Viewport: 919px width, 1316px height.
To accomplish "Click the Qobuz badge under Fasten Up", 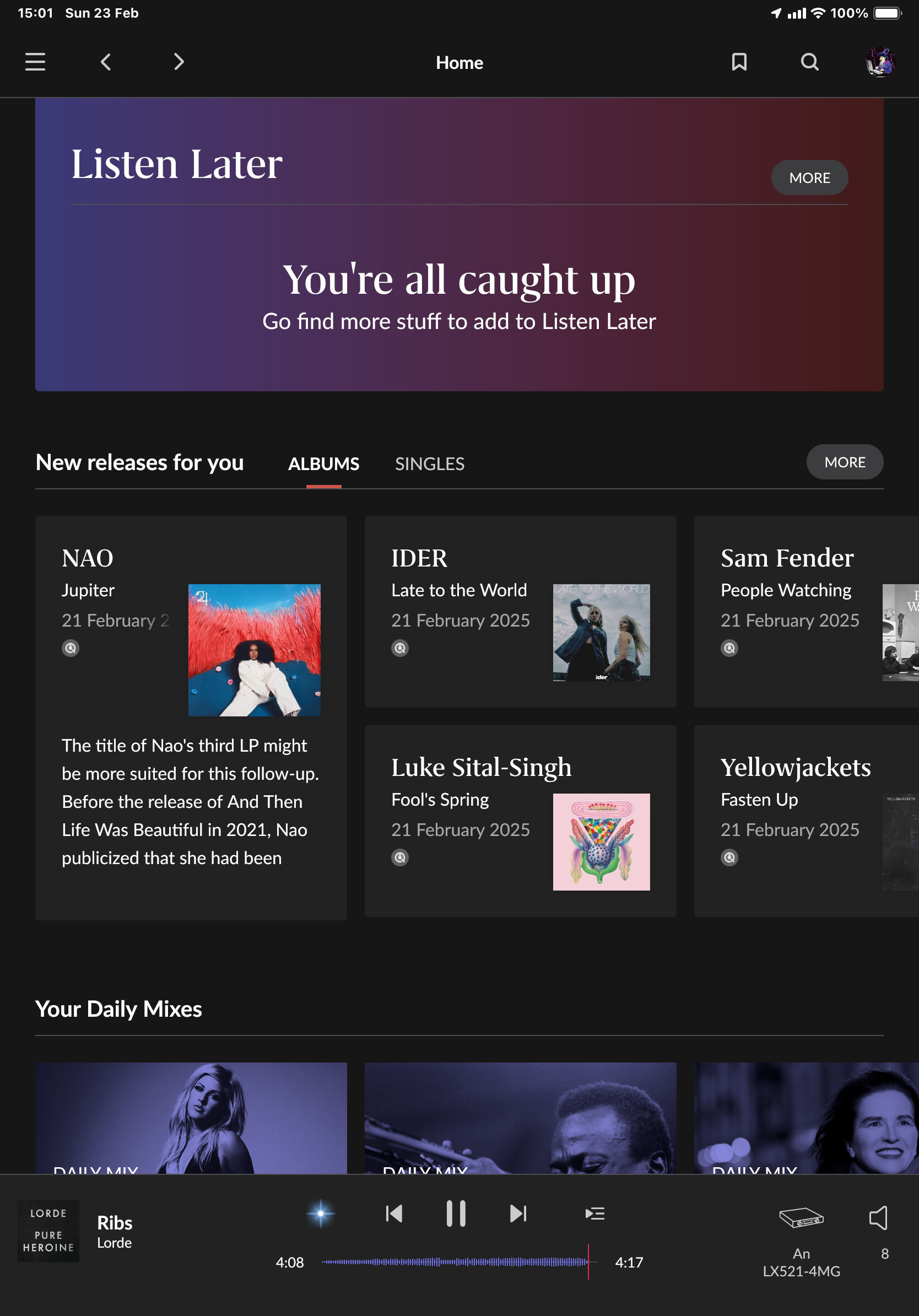I will click(x=729, y=857).
